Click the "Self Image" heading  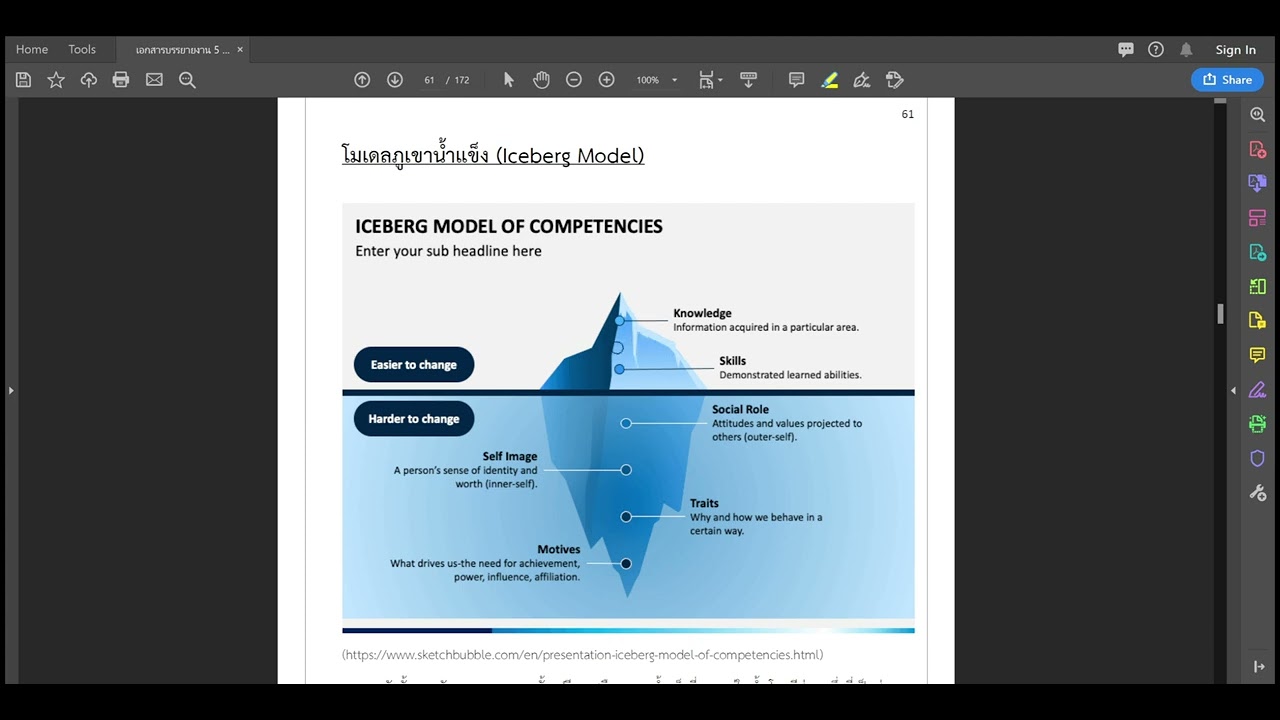pyautogui.click(x=510, y=456)
